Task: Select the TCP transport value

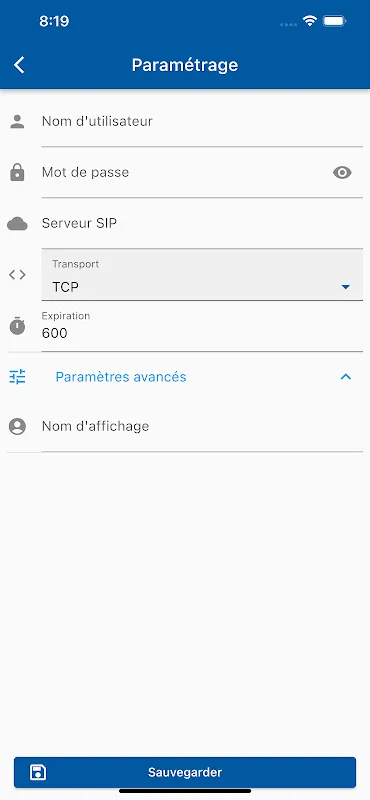Action: tap(65, 287)
